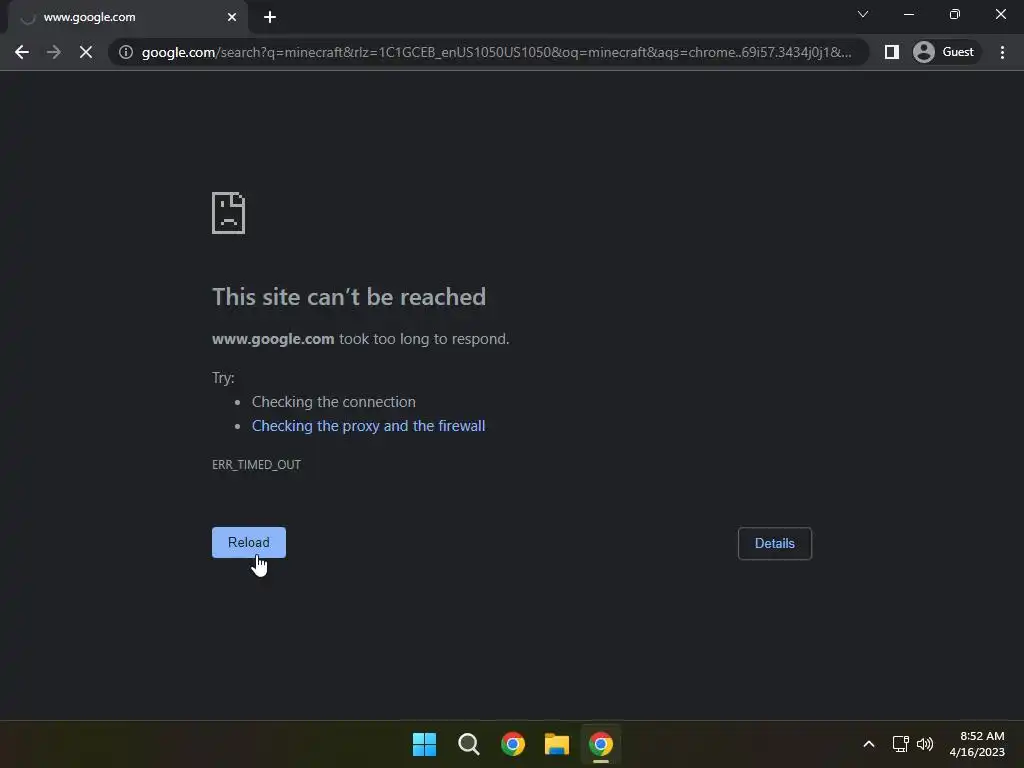
Task: Click the ERR_TIMED_OUT error code
Action: coord(256,464)
